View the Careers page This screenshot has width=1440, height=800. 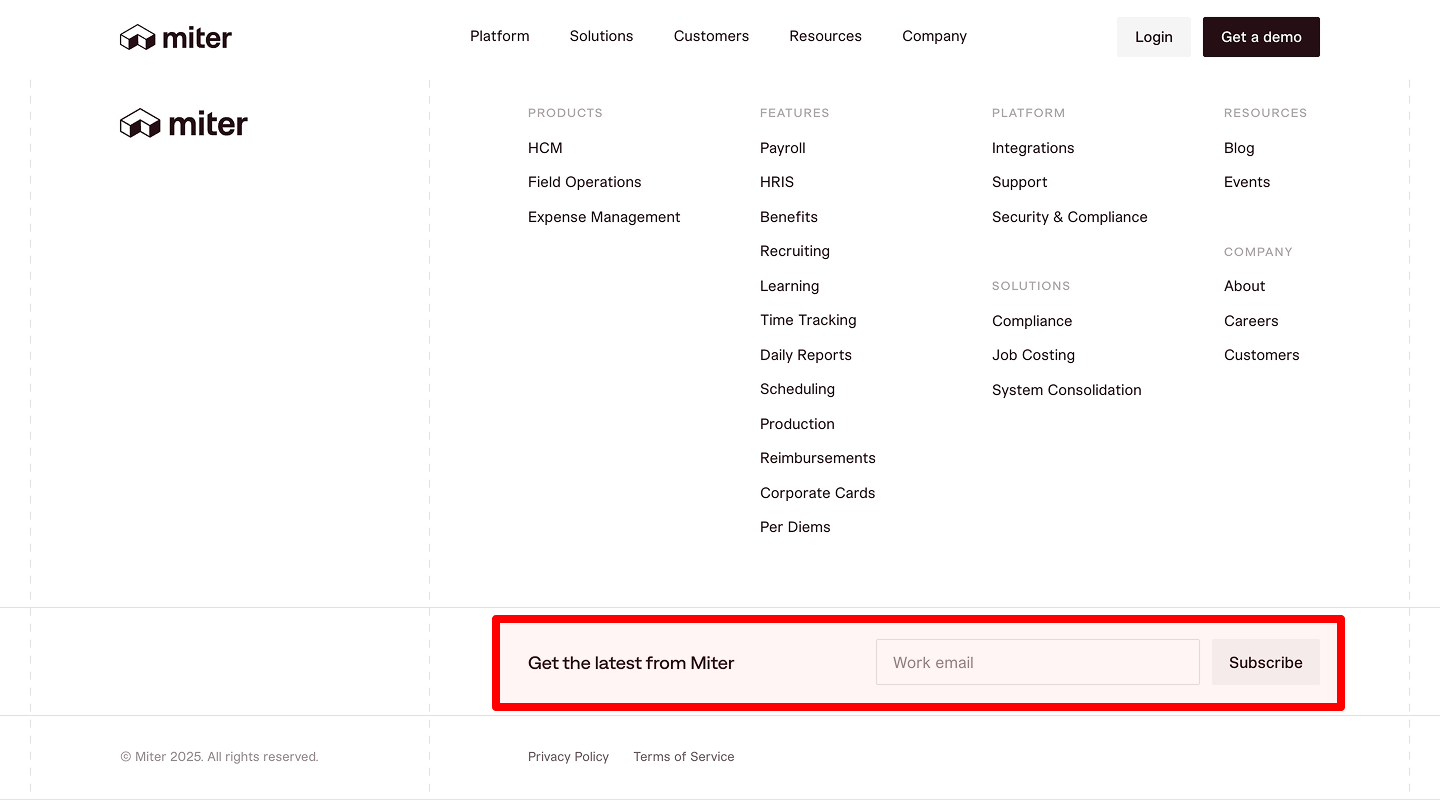pos(1251,320)
